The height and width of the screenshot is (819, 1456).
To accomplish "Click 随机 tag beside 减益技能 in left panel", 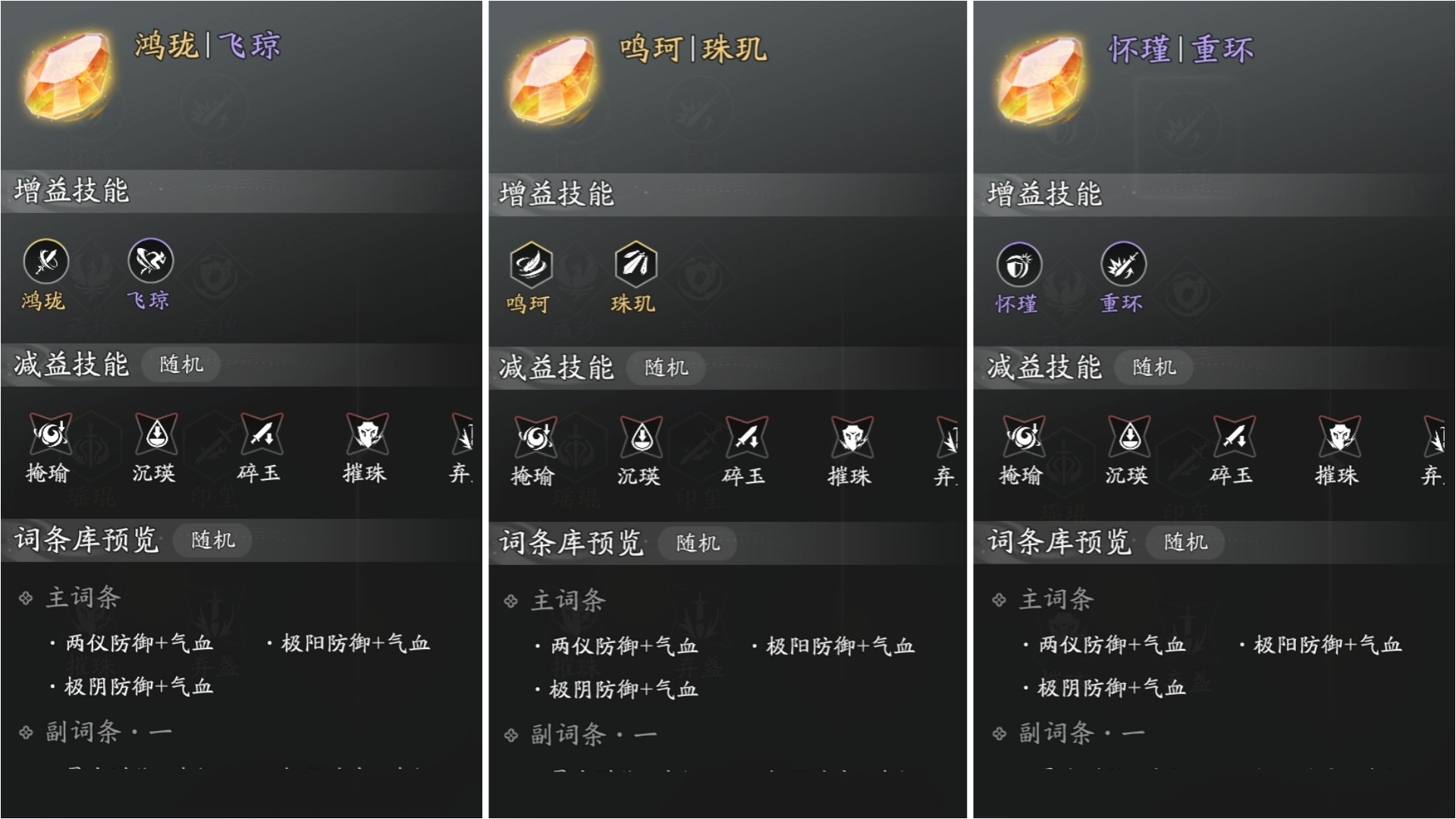I will [181, 365].
